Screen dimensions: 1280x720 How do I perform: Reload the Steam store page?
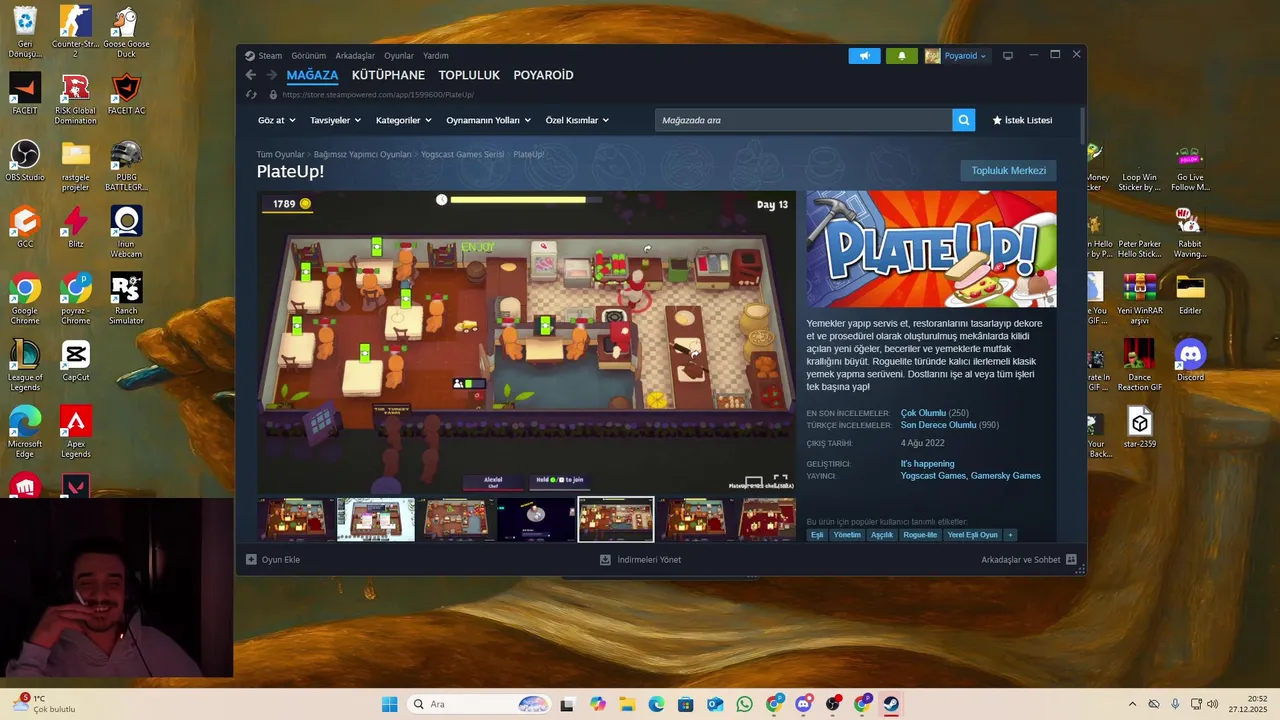coord(251,95)
